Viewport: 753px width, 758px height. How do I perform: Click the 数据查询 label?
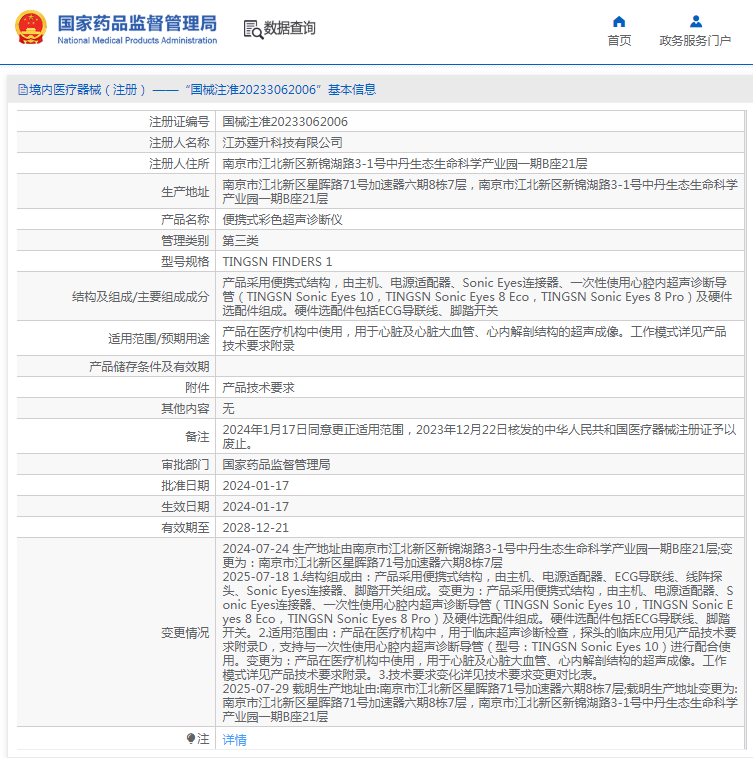pos(290,28)
